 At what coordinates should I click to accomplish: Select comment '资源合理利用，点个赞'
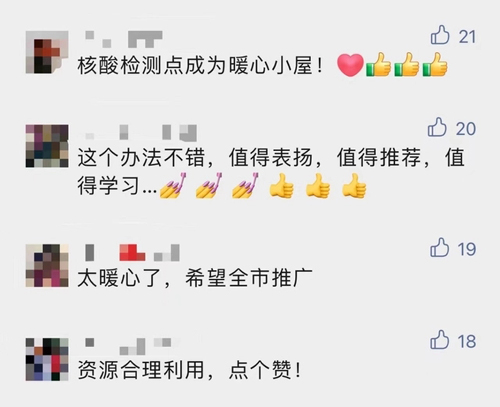click(189, 370)
